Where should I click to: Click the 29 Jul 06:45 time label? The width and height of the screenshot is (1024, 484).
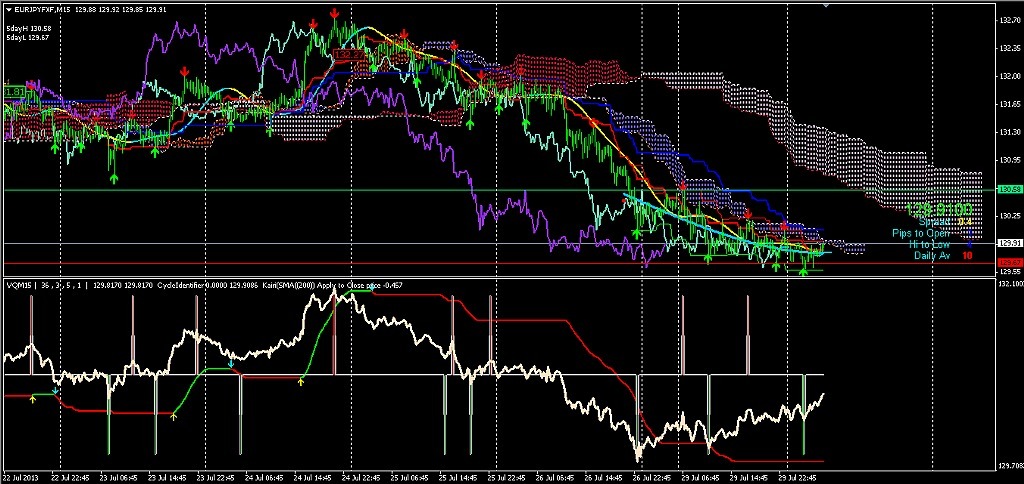699,477
